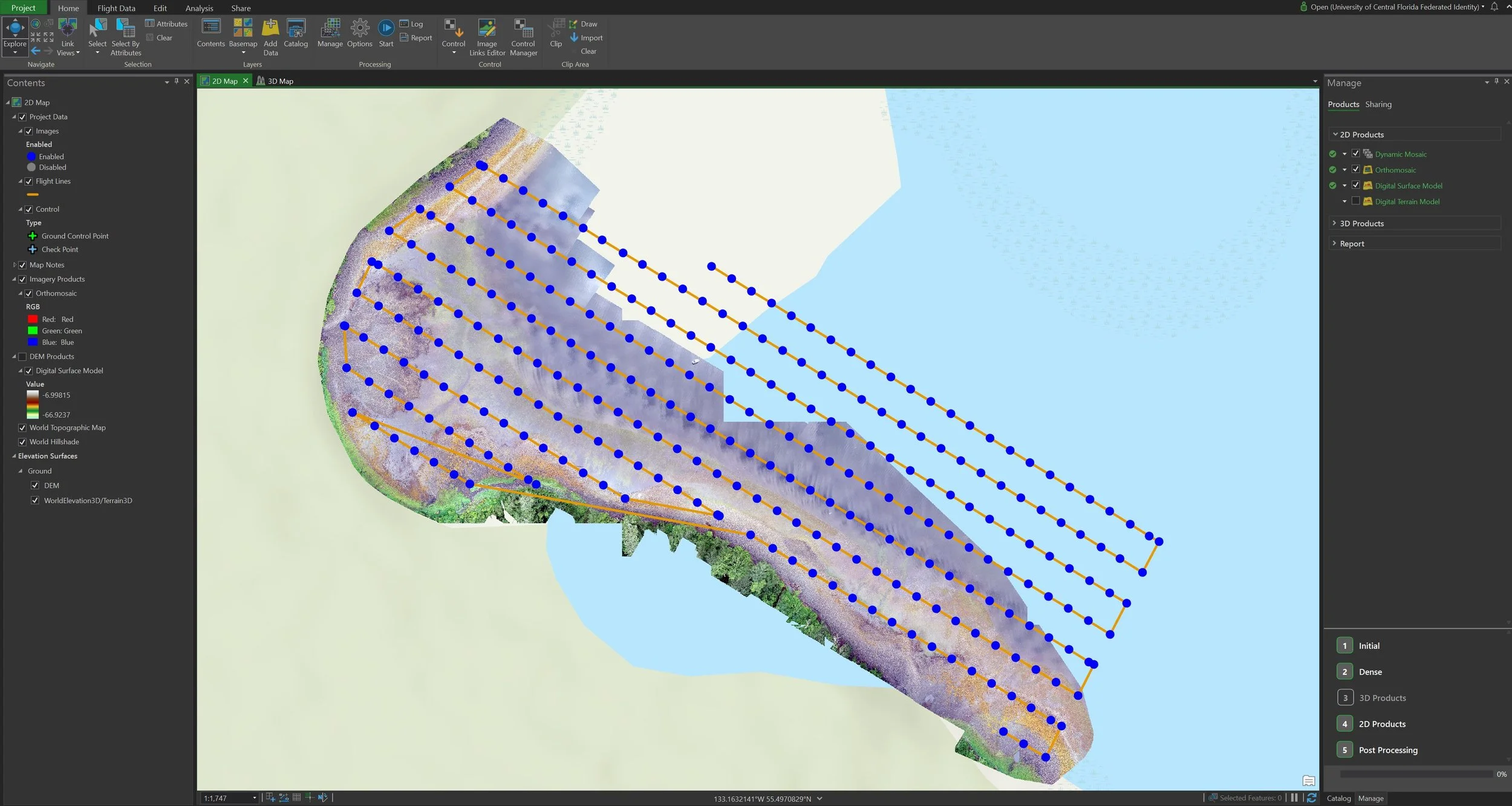Open the Image Links Editor tool
1512x806 pixels.
[487, 28]
